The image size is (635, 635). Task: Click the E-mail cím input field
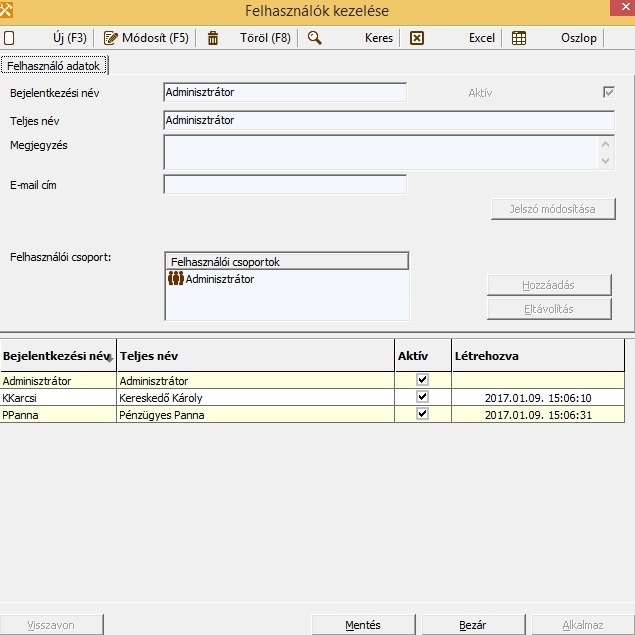(x=285, y=184)
